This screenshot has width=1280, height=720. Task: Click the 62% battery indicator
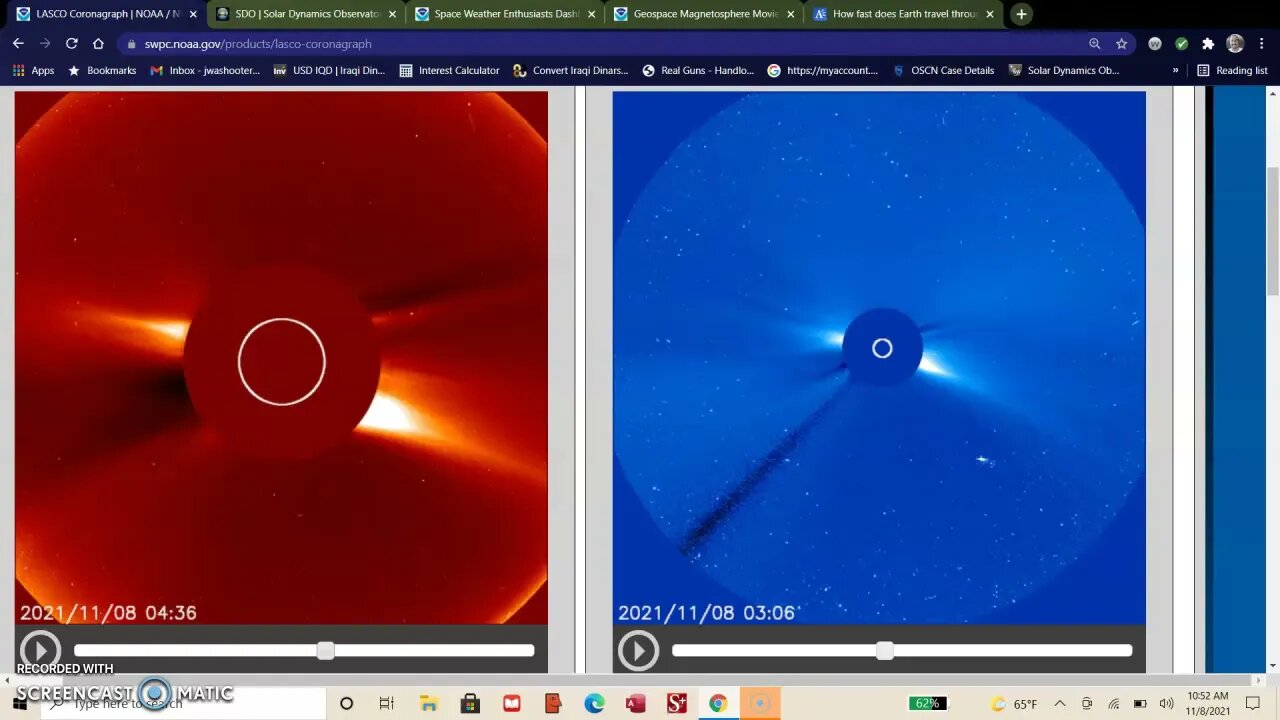pyautogui.click(x=928, y=704)
